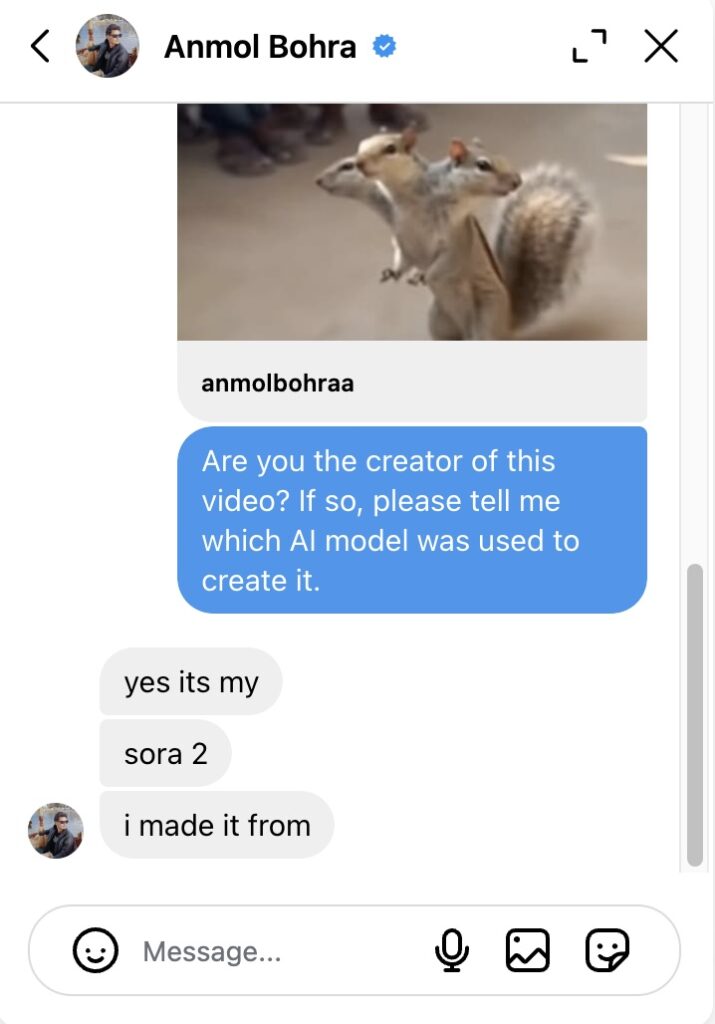715x1024 pixels.
Task: Open the anmolbohraa username link
Action: 278,383
